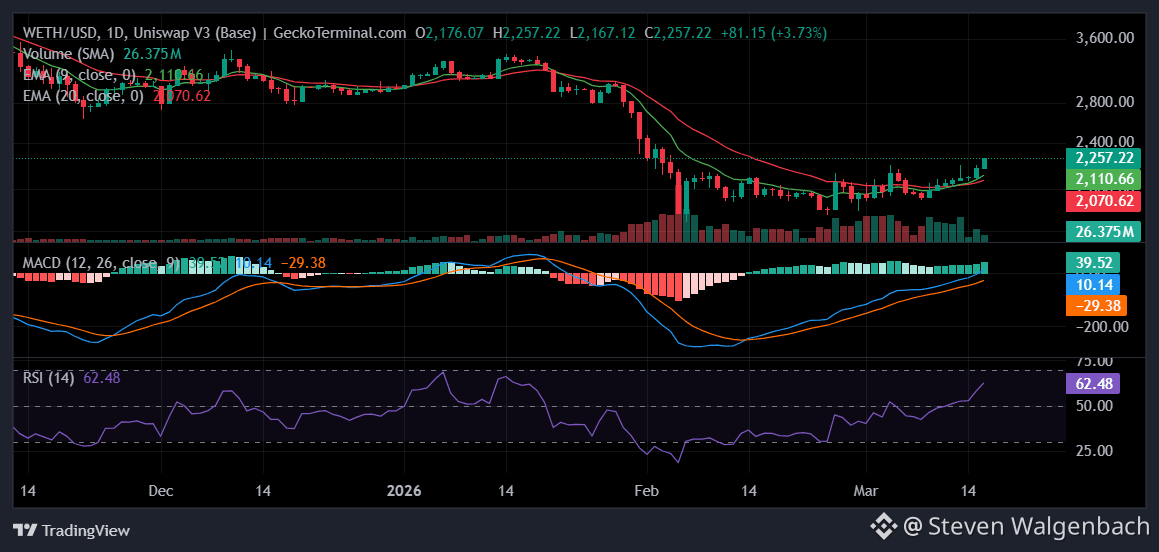The width and height of the screenshot is (1159, 552).
Task: Click the −200.00 MACD axis tick
Action: pyautogui.click(x=1101, y=327)
